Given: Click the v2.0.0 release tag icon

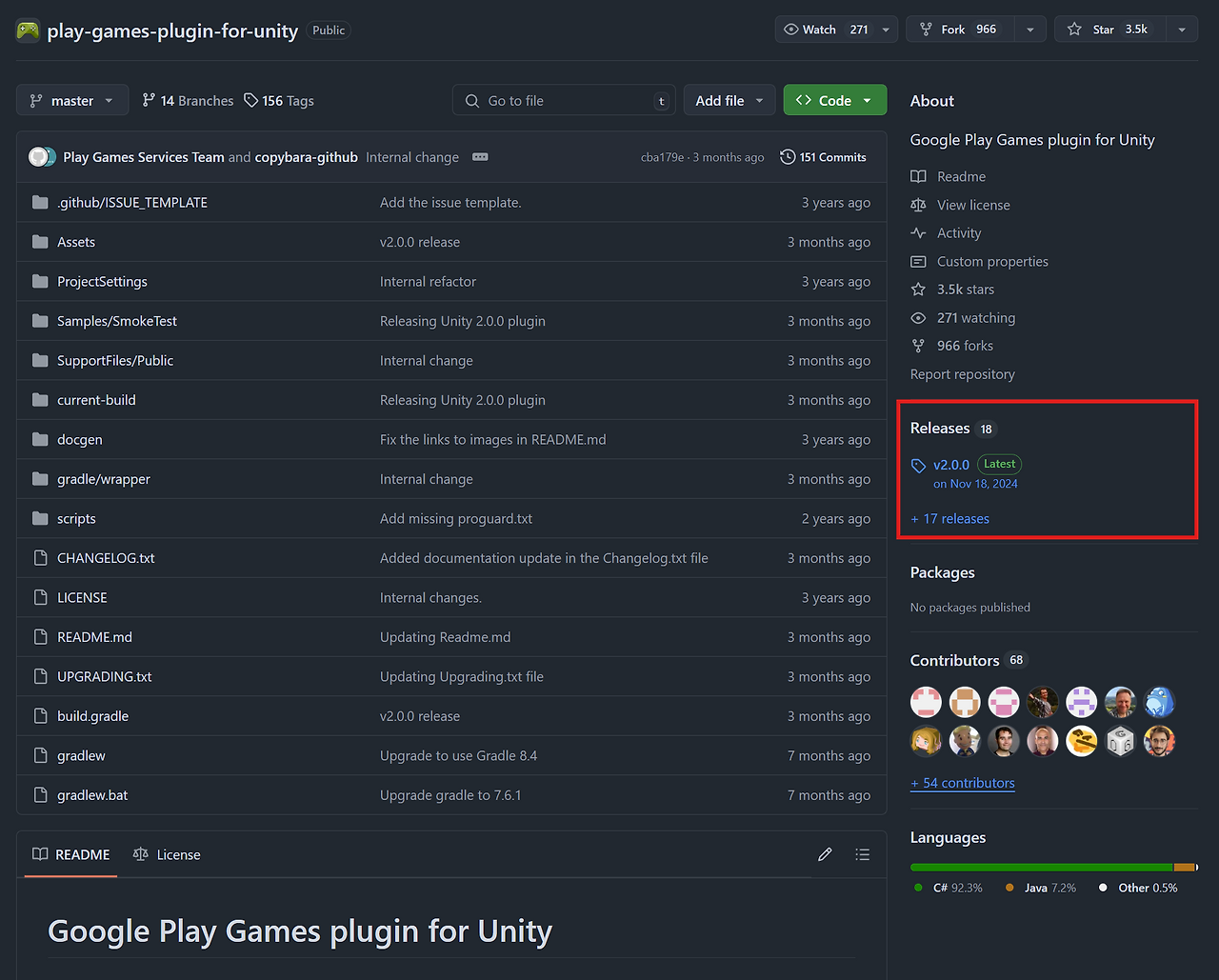Looking at the screenshot, I should coord(918,466).
